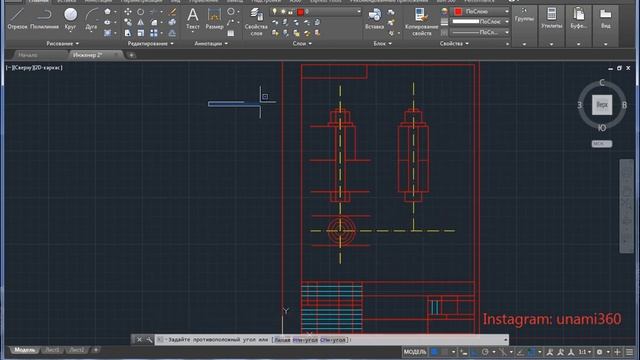The image size is (640, 360).
Task: Open the Утилиты calculator panel
Action: coord(551,19)
